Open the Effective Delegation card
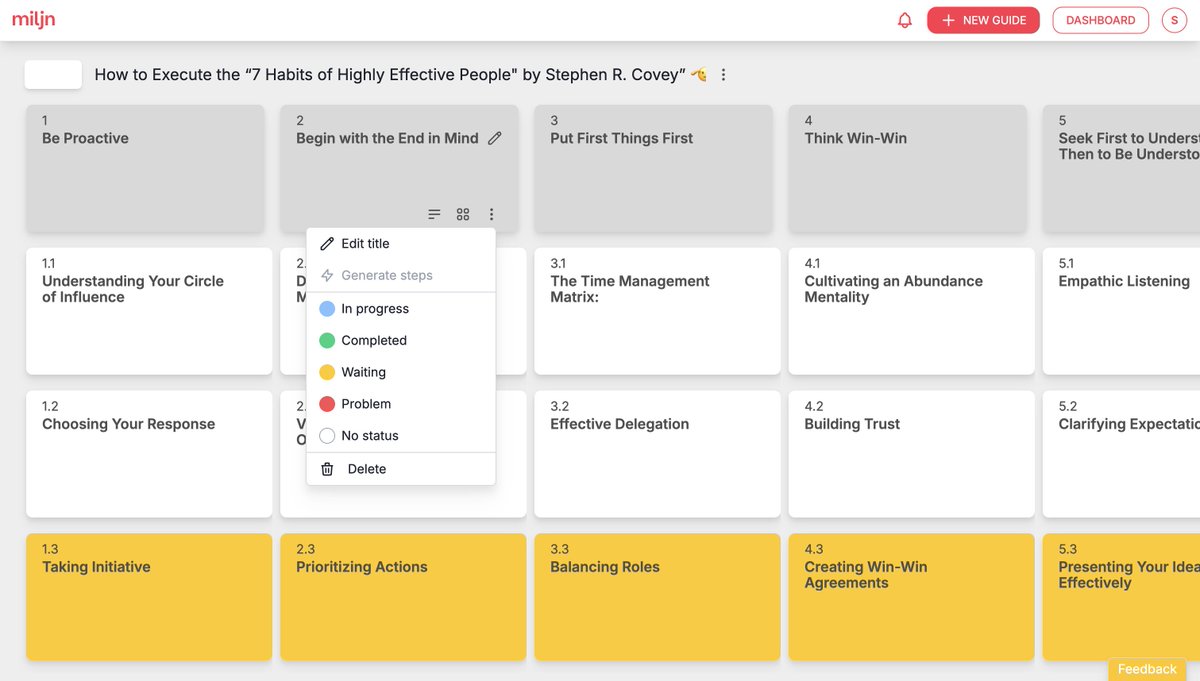Viewport: 1200px width, 681px height. tap(657, 454)
